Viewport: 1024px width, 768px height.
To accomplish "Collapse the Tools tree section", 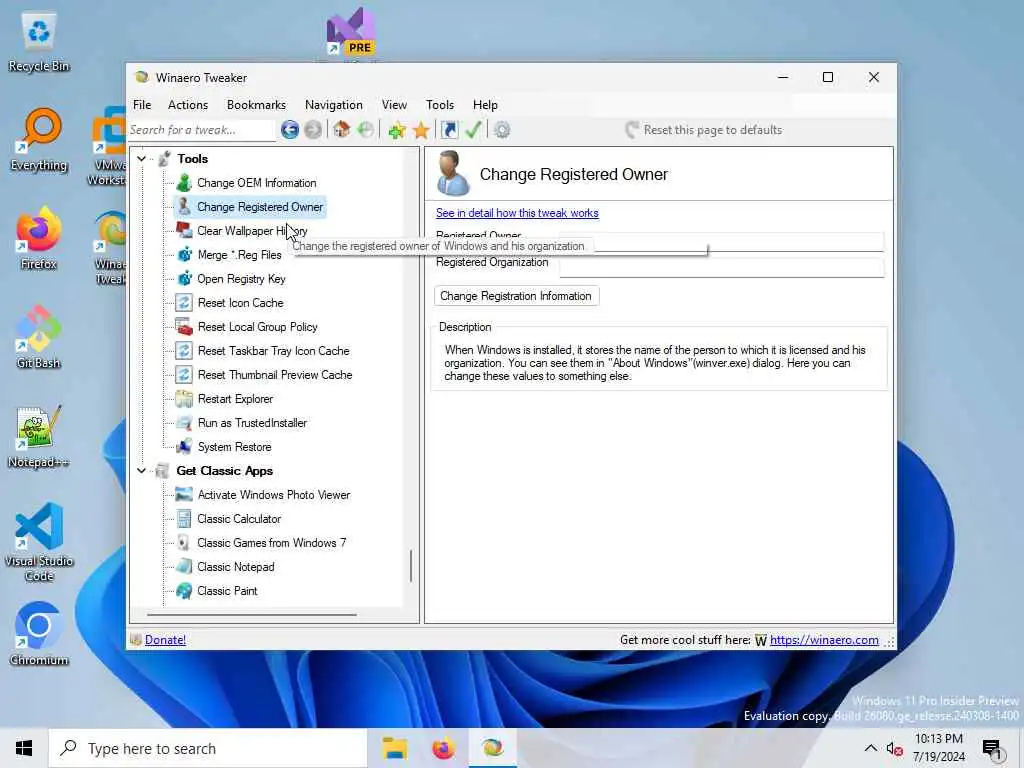I will 141,159.
